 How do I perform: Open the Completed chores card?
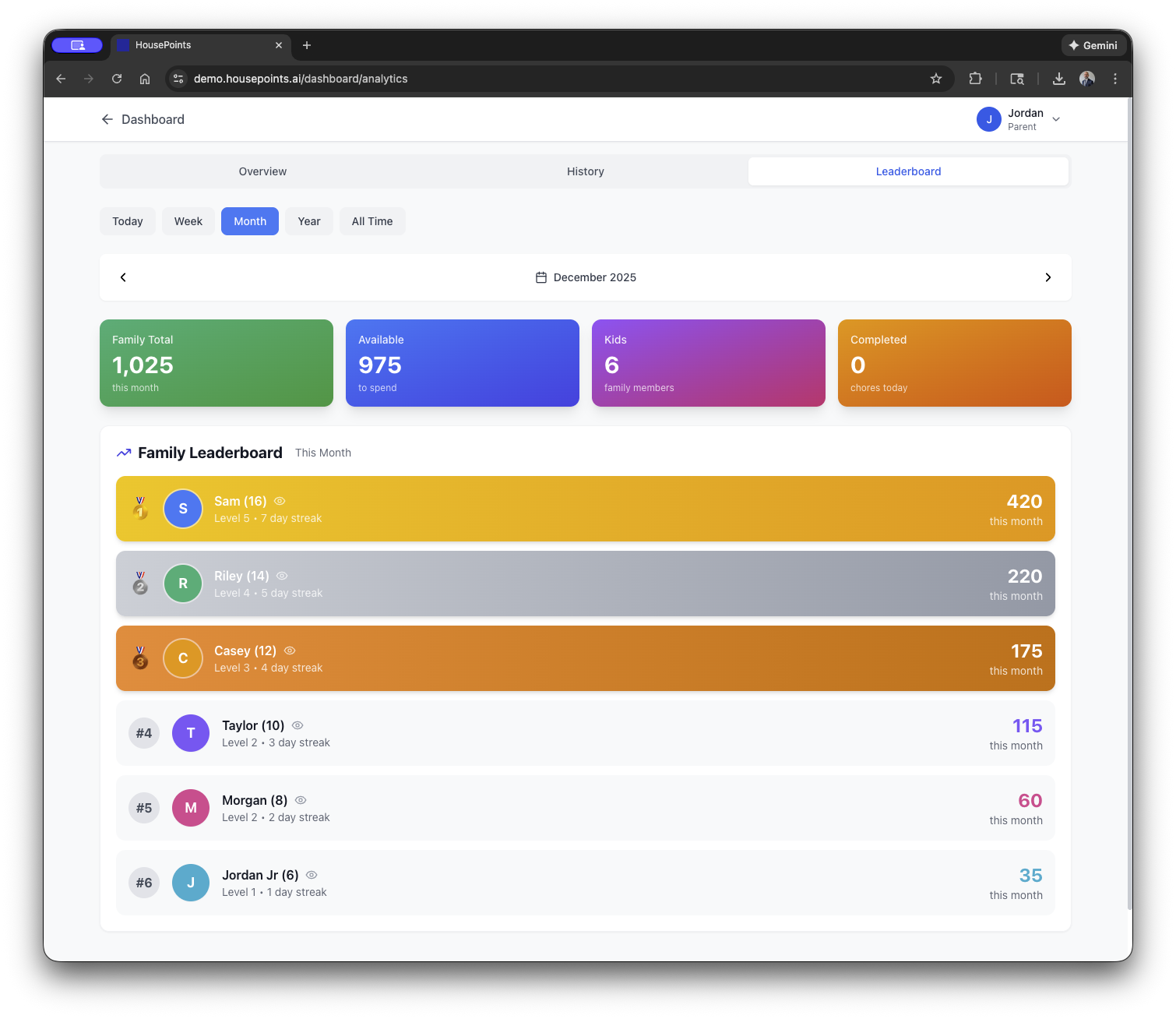955,363
